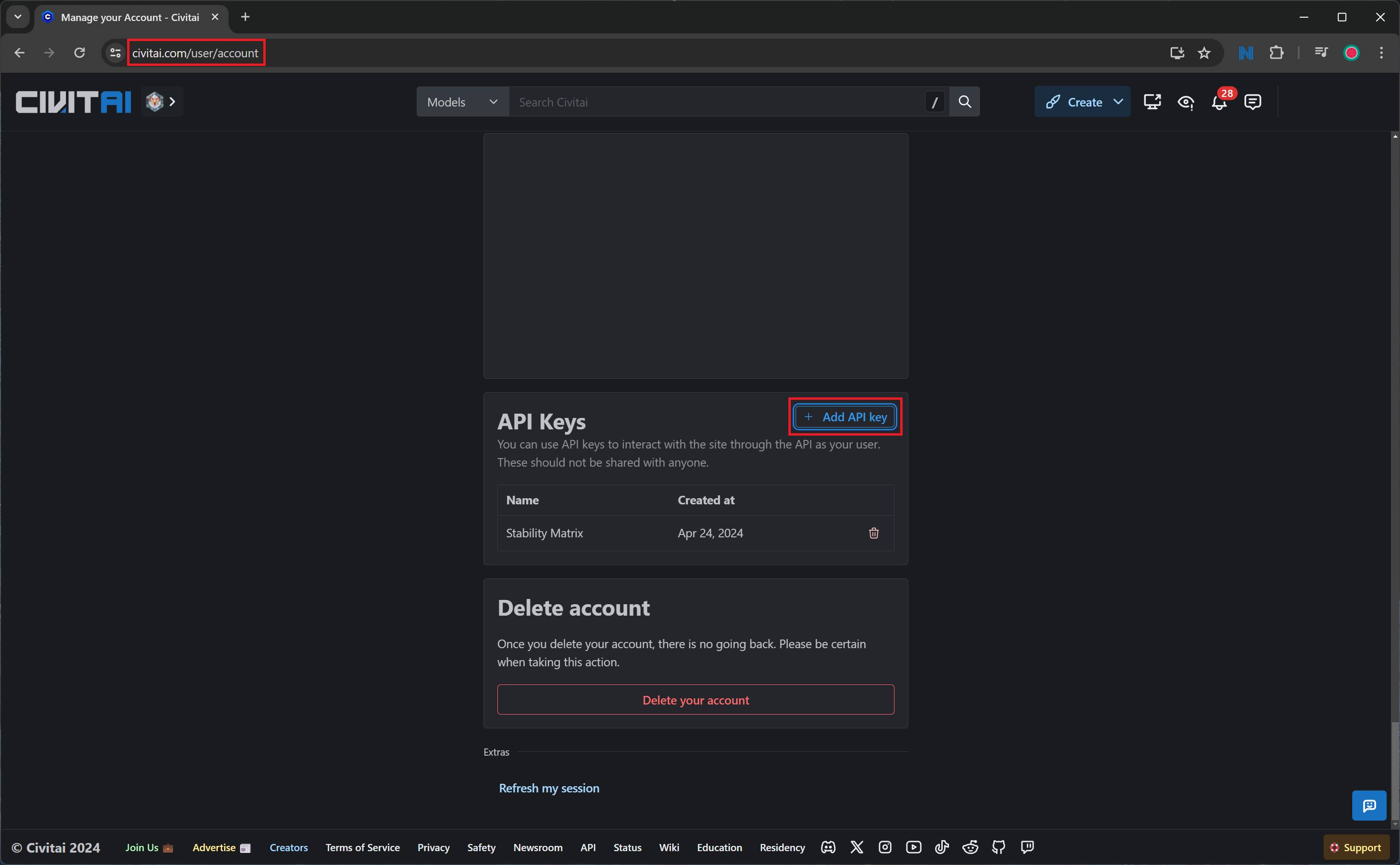Click the Civitai logo in the header

tap(73, 101)
